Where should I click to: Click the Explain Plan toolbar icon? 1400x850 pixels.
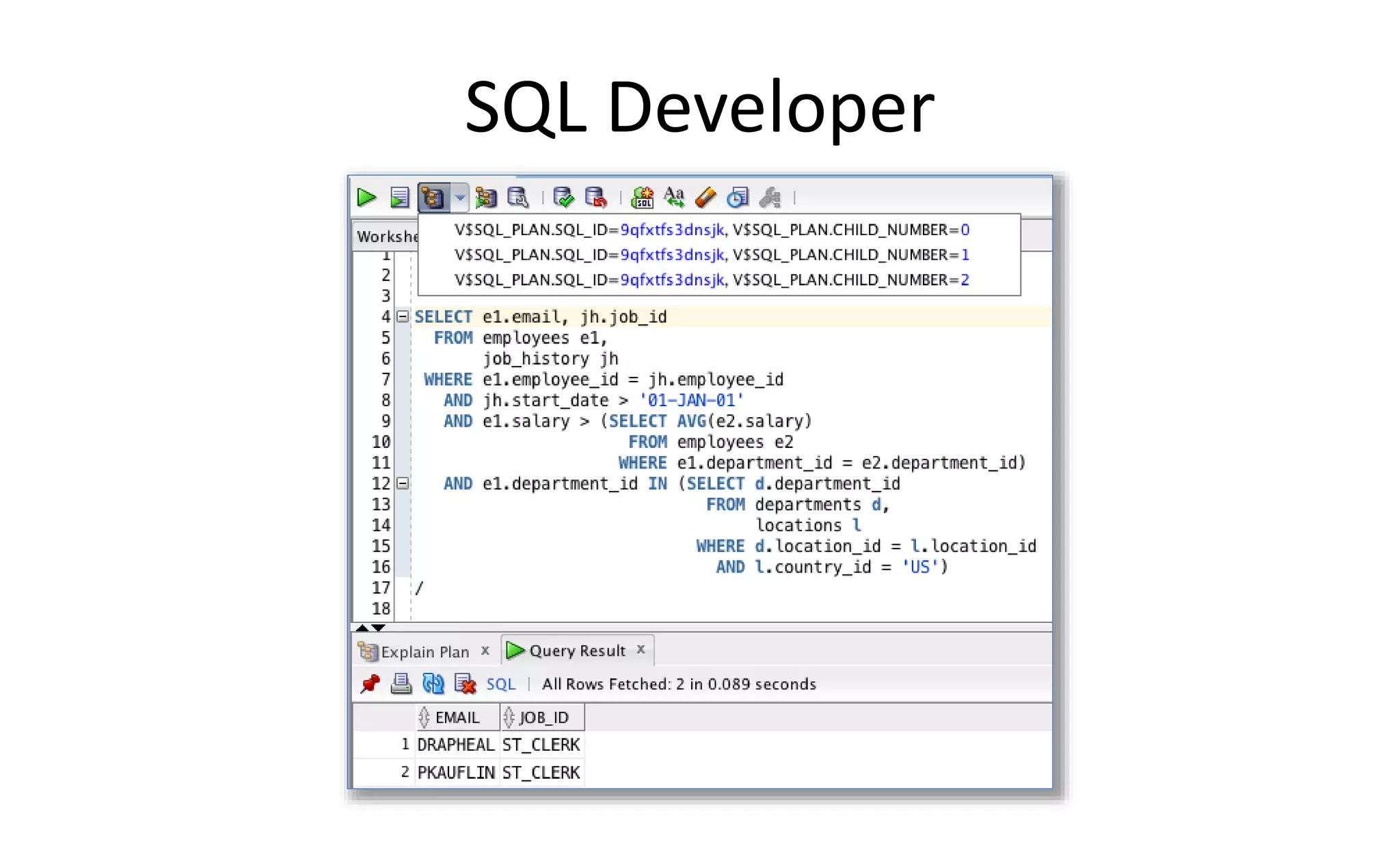tap(433, 198)
